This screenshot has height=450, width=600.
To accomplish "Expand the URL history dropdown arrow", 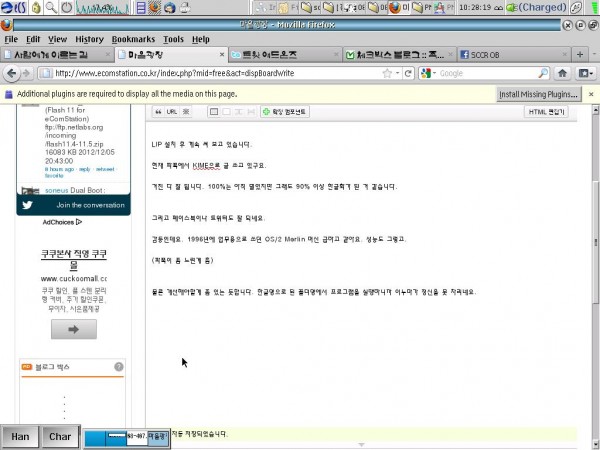I will pyautogui.click(x=398, y=73).
